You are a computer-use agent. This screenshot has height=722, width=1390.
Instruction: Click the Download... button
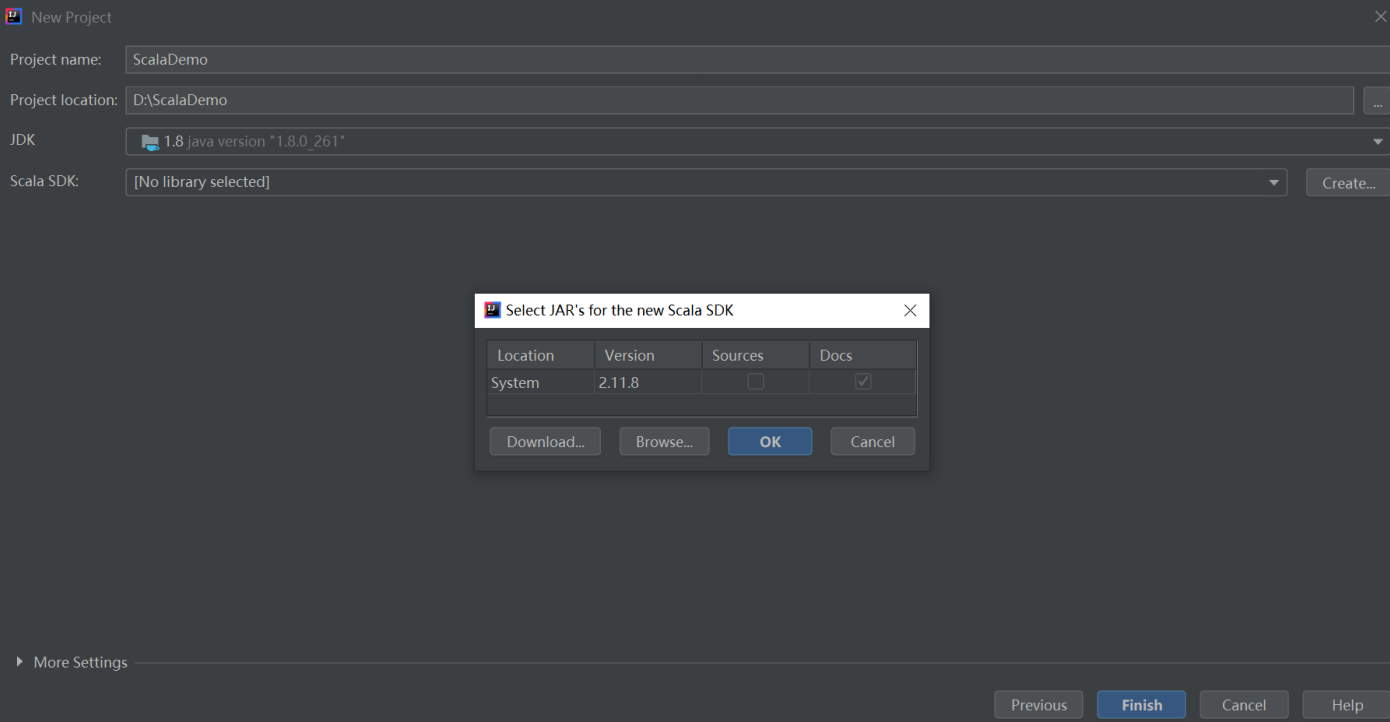(x=545, y=442)
